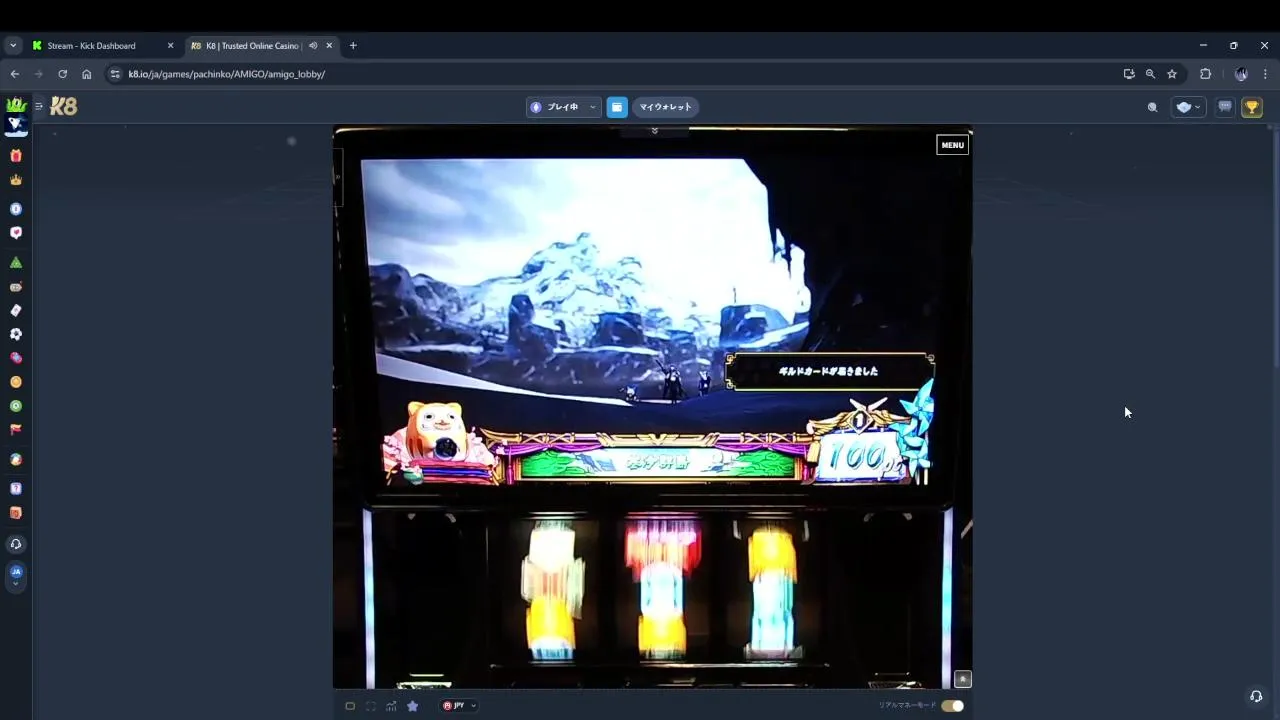Collapse the game panel top chevron
The width and height of the screenshot is (1280, 720).
654,131
